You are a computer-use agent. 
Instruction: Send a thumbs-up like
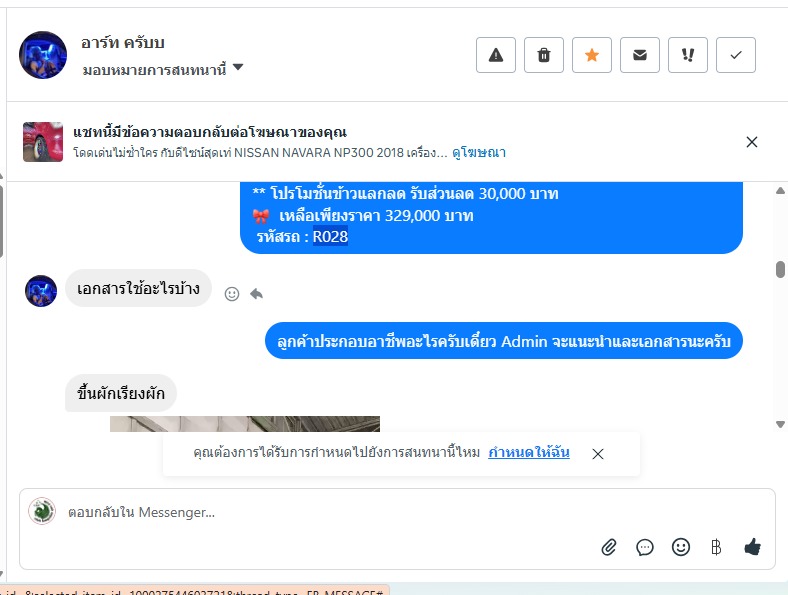point(752,546)
